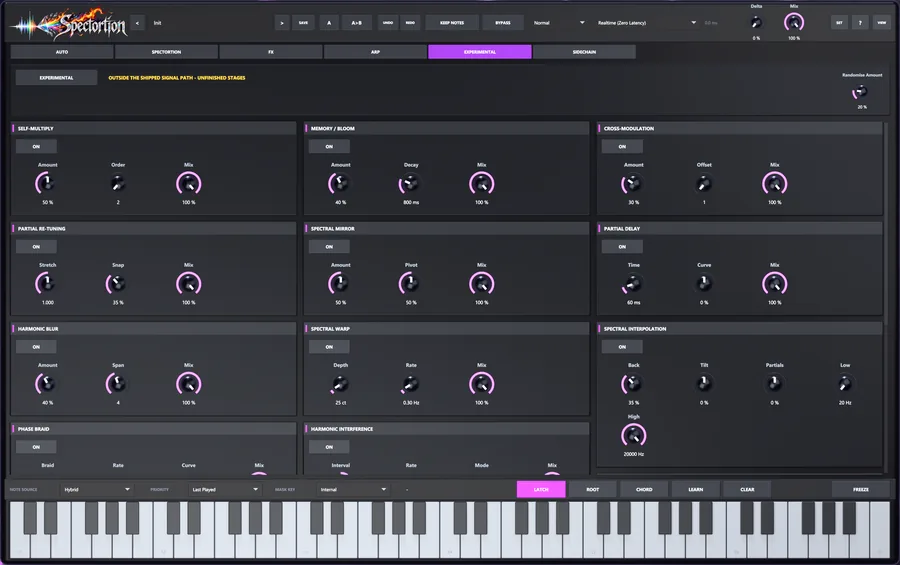Switch to the ARP tab
The image size is (900, 565).
(x=375, y=52)
